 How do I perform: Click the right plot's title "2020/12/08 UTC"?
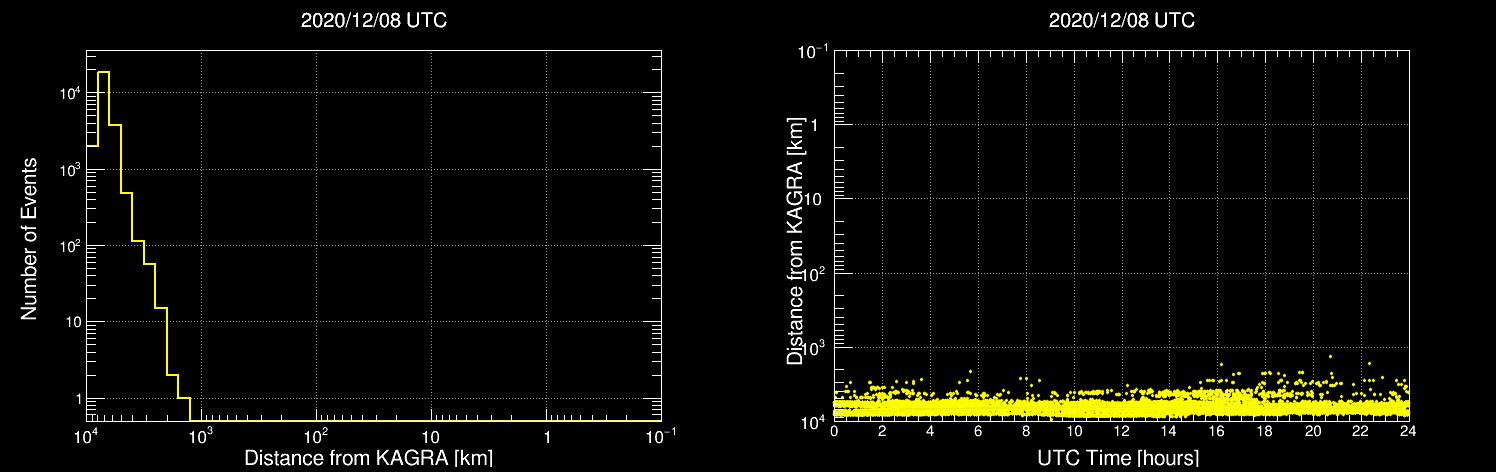(x=1122, y=21)
